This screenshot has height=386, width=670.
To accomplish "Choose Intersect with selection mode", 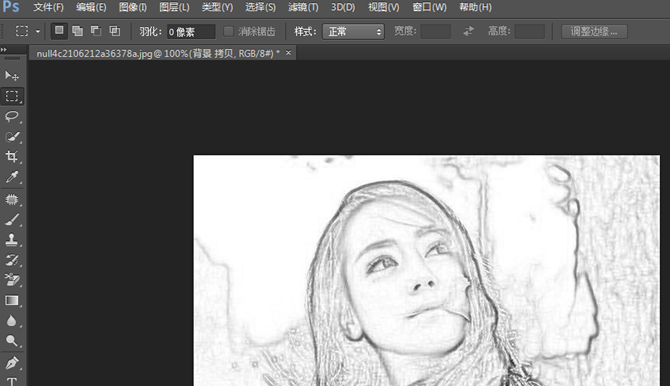I will 115,31.
